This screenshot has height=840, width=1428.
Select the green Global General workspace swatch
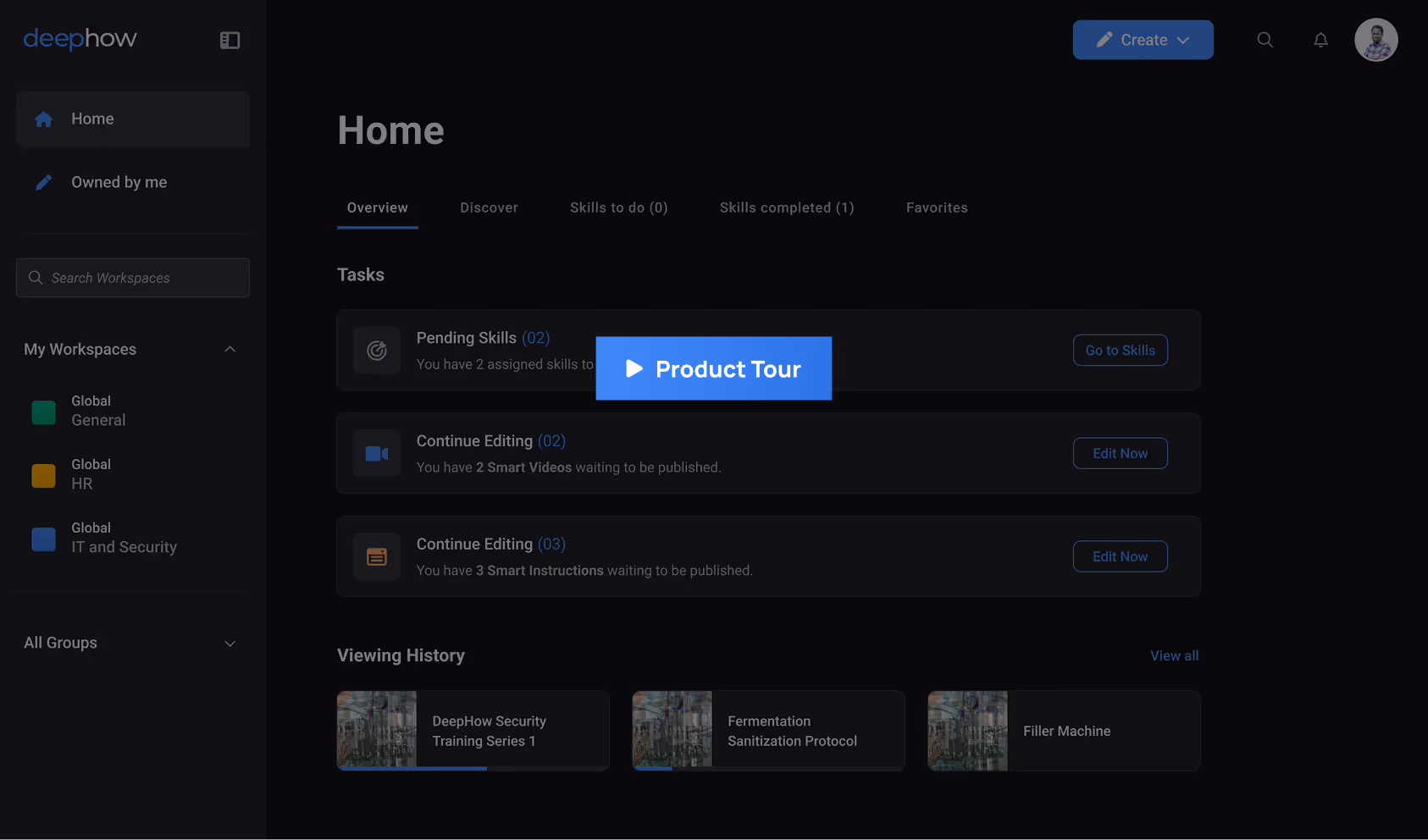(43, 412)
